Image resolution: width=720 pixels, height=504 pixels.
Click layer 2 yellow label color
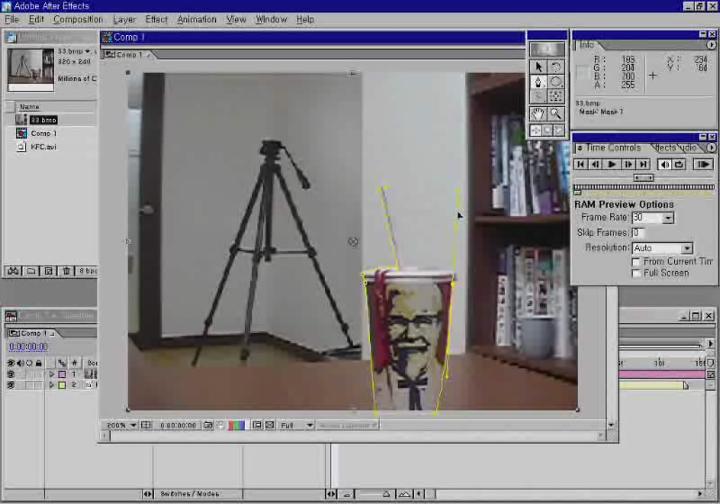(x=62, y=386)
